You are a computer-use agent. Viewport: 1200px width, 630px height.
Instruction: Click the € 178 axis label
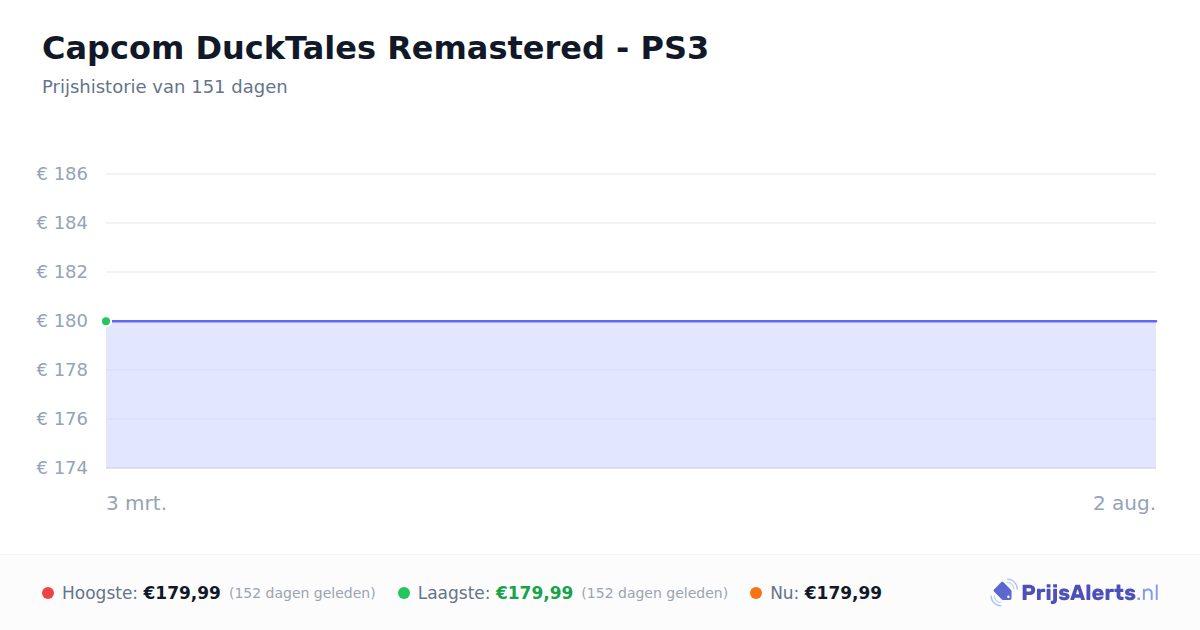click(x=62, y=370)
